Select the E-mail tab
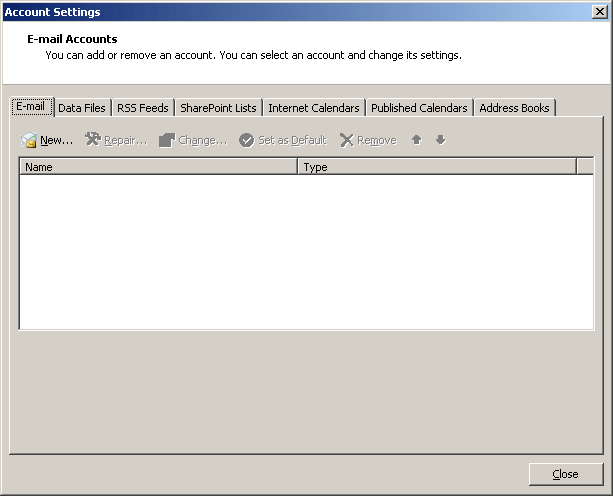The height and width of the screenshot is (496, 613). [x=30, y=107]
